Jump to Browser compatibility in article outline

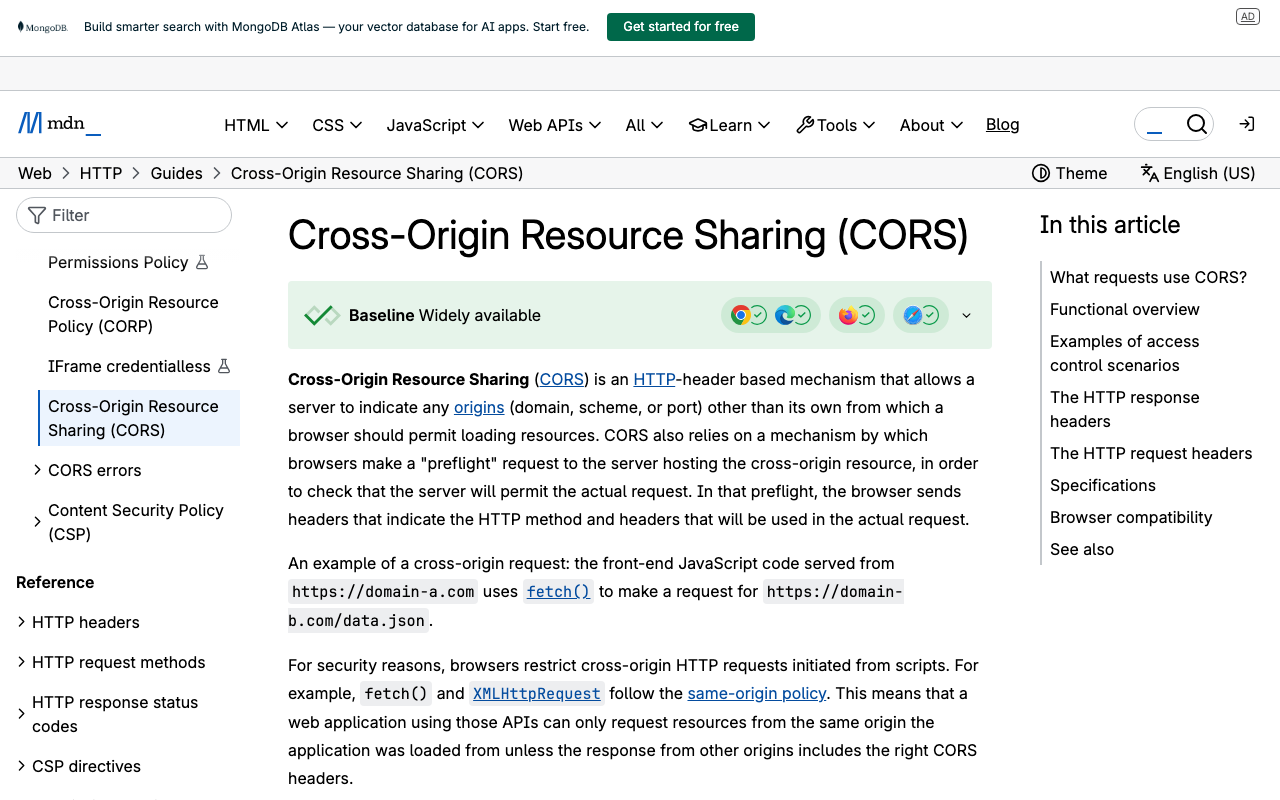(x=1131, y=517)
